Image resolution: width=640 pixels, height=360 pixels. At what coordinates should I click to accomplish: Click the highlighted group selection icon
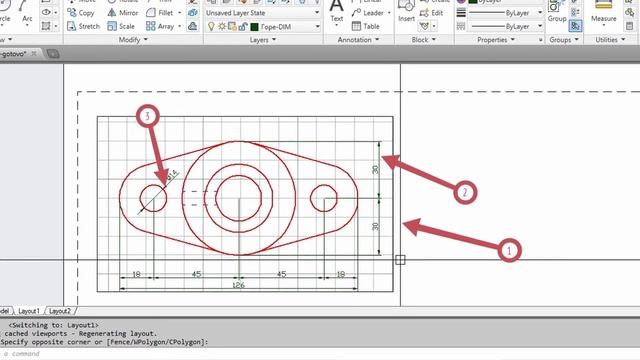[x=575, y=26]
